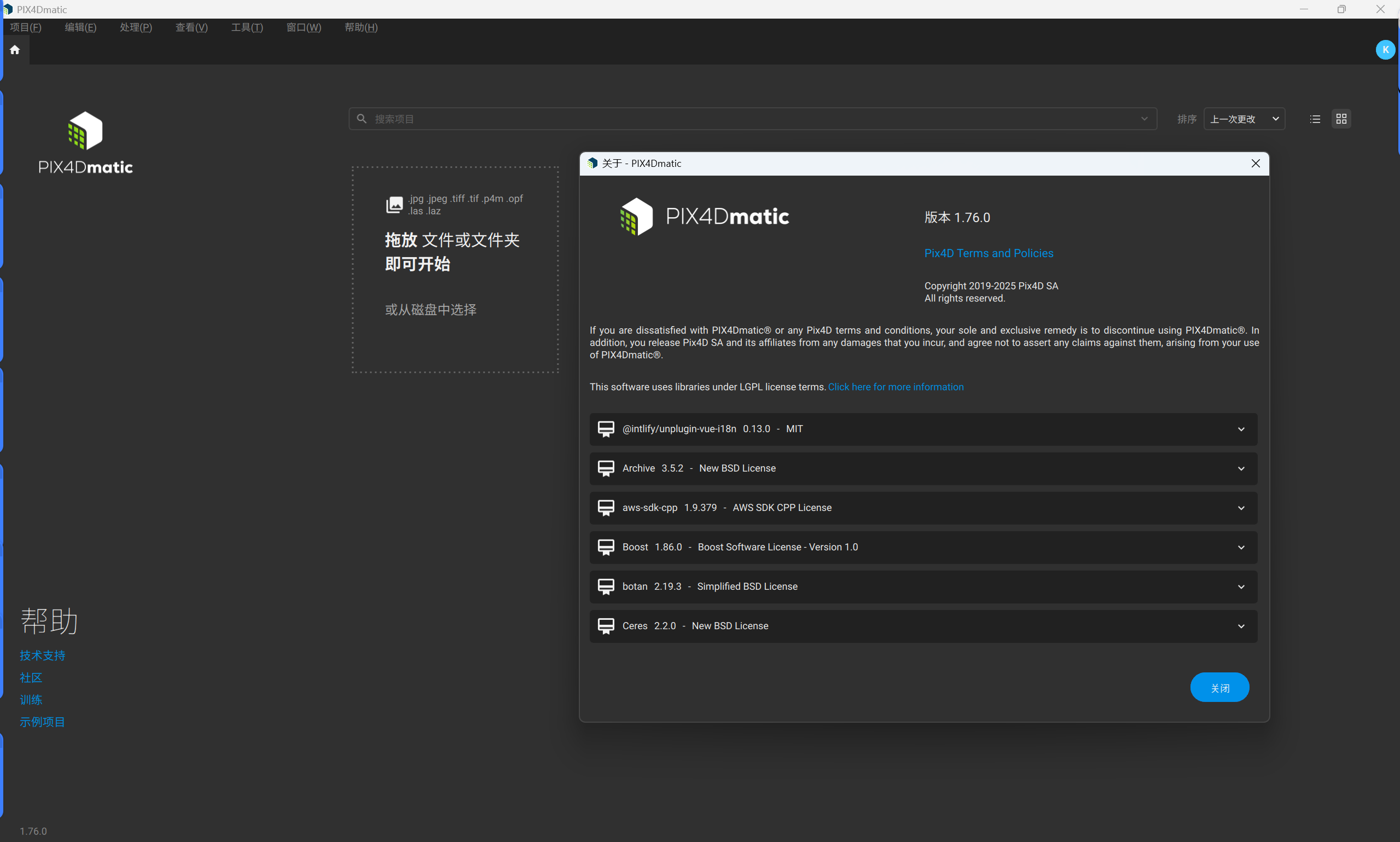The width and height of the screenshot is (1400, 842).
Task: Switch to grid view layout
Action: [1341, 119]
